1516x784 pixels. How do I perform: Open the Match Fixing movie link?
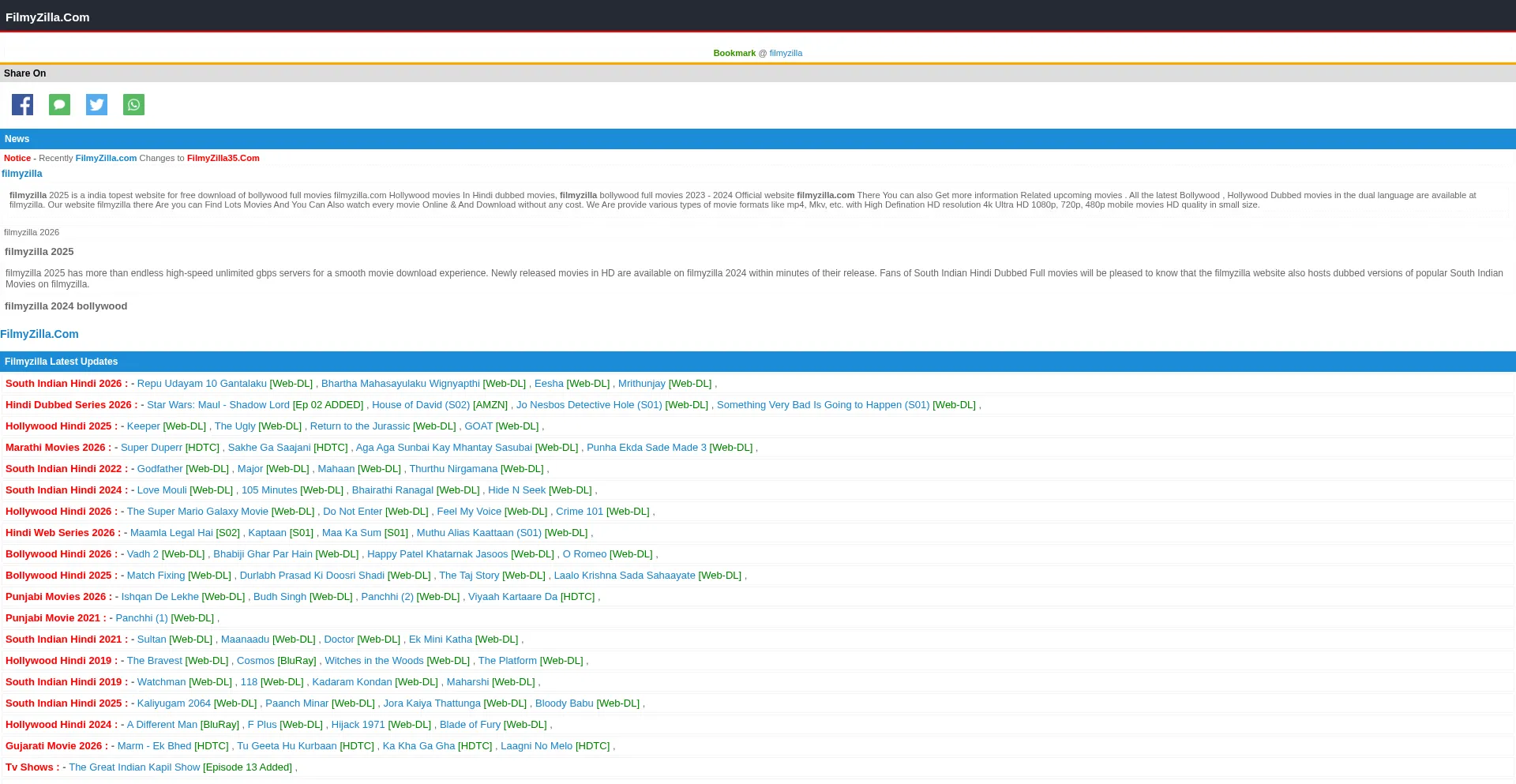(x=156, y=576)
